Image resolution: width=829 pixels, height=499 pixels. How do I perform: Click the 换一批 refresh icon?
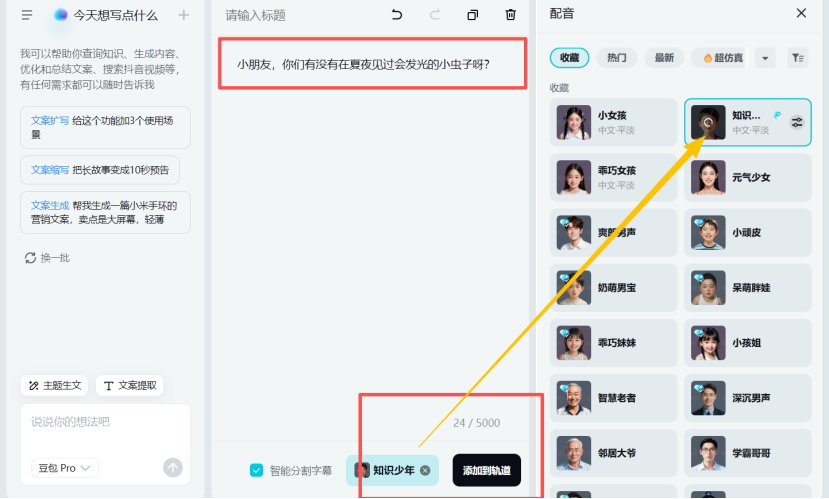[30, 258]
